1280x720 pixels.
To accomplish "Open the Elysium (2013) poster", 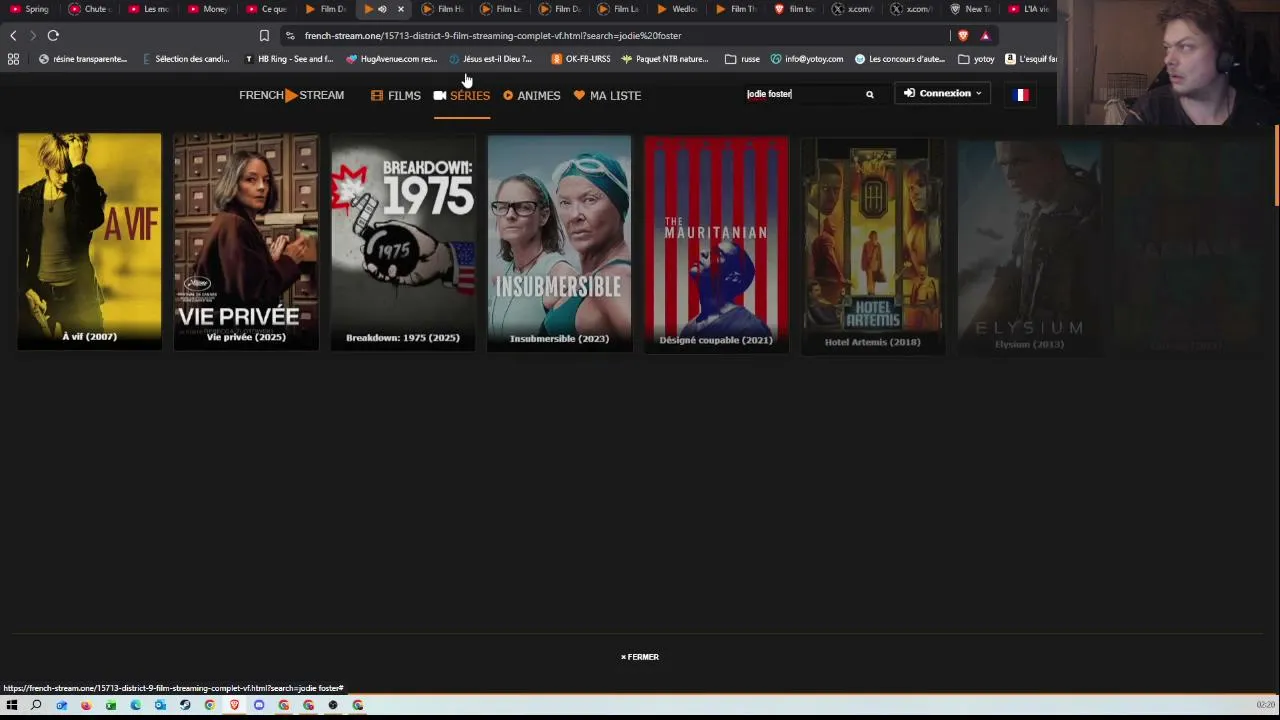I will 1029,247.
